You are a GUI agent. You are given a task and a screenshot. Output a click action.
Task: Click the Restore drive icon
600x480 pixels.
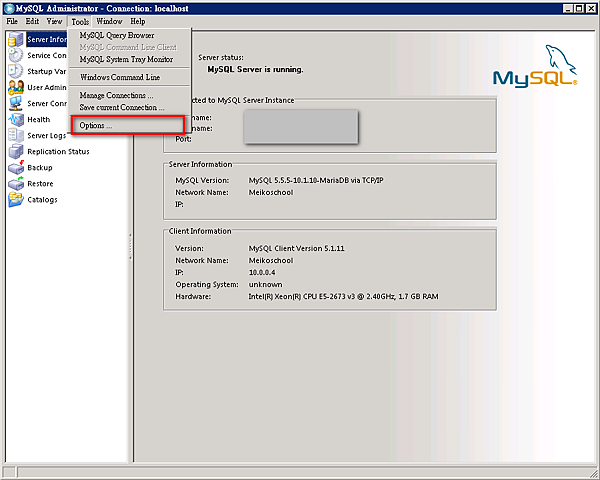pyautogui.click(x=16, y=184)
